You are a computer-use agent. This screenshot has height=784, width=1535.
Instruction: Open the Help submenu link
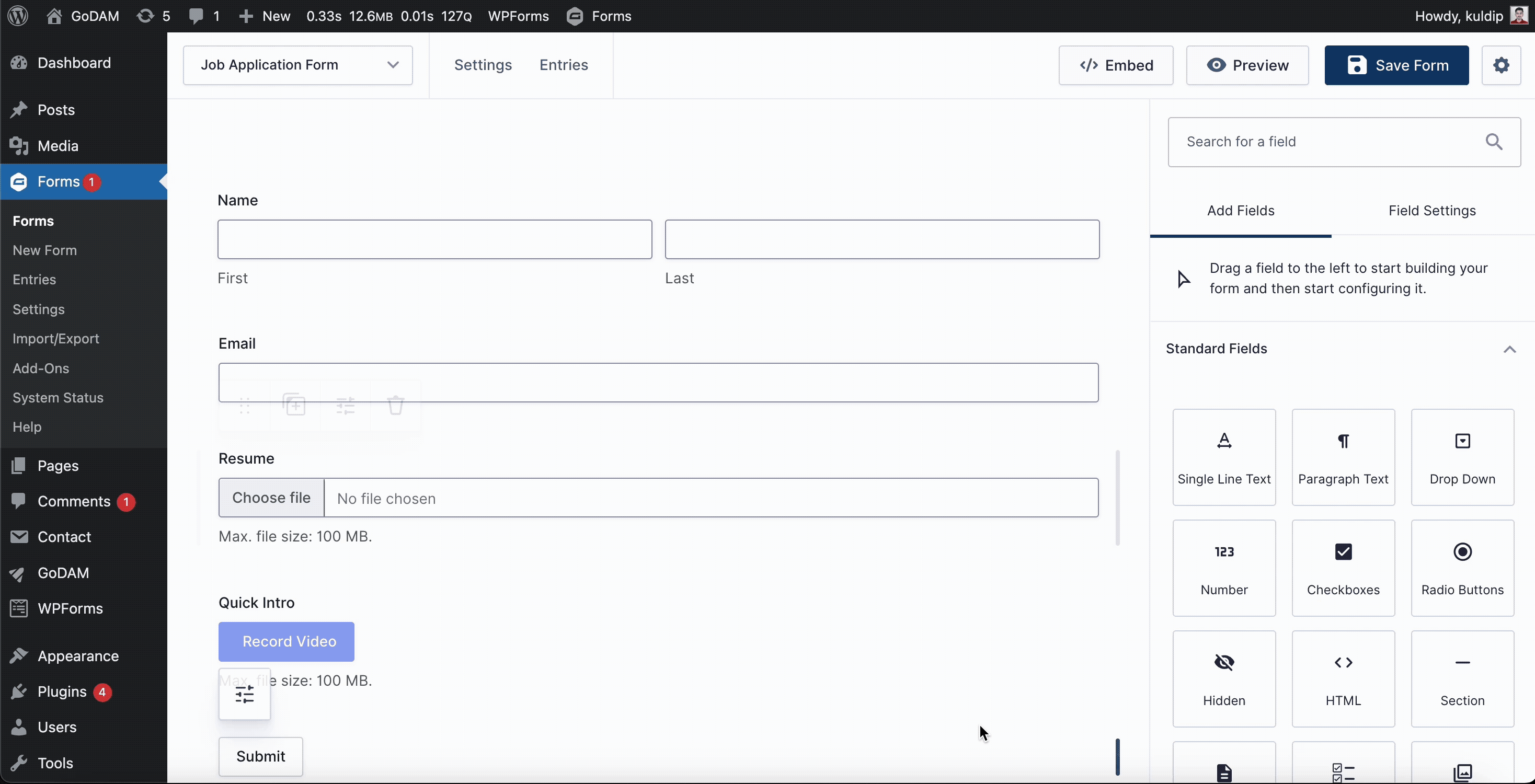point(27,426)
